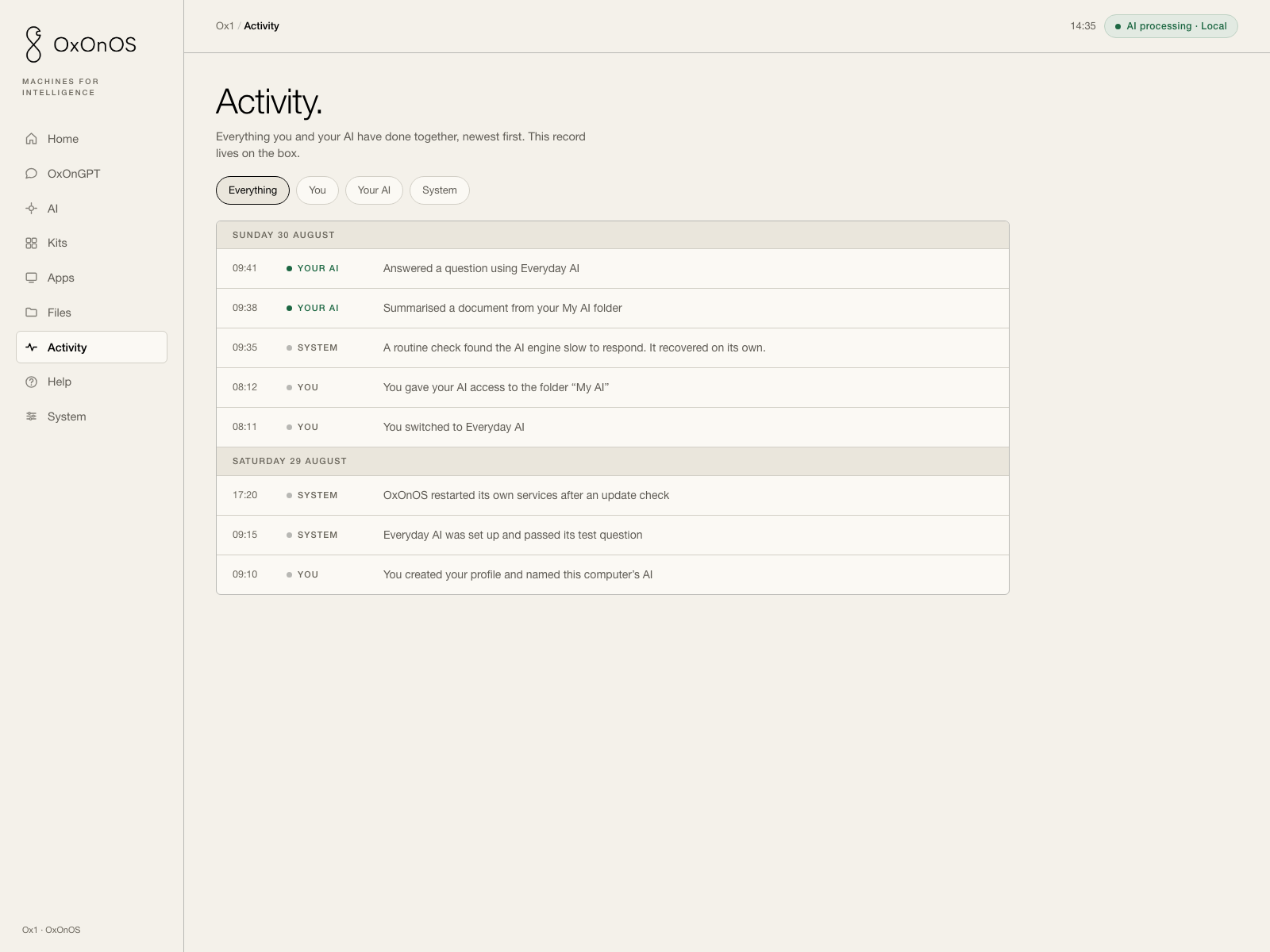Click the Sunday 30 August date header
1270x952 pixels.
coord(613,235)
